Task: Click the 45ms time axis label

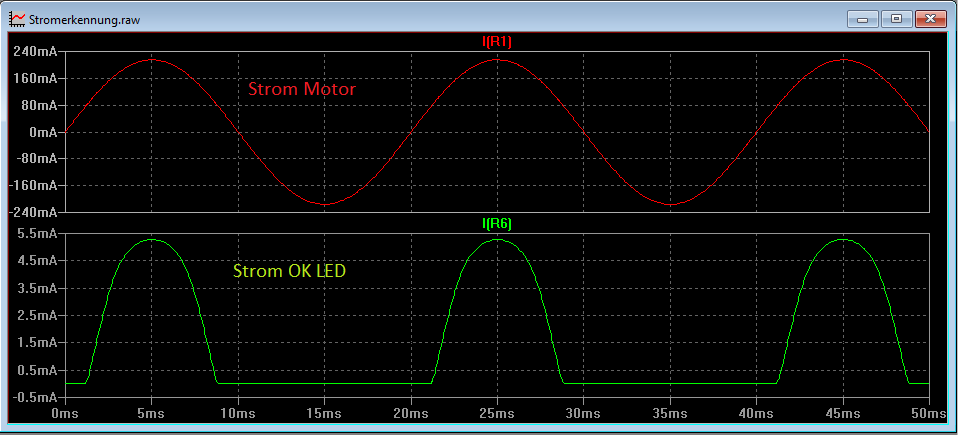Action: point(843,412)
